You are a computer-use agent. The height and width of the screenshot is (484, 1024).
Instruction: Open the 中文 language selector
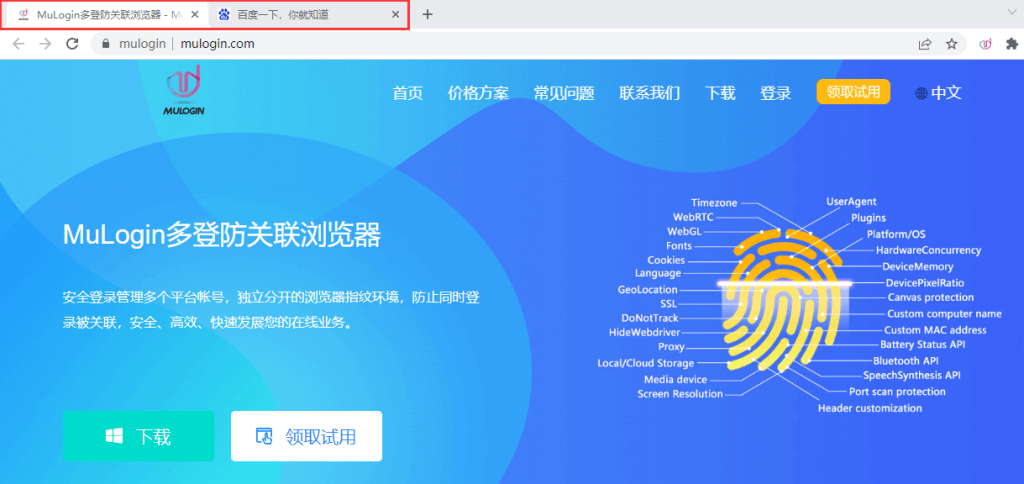coord(946,93)
